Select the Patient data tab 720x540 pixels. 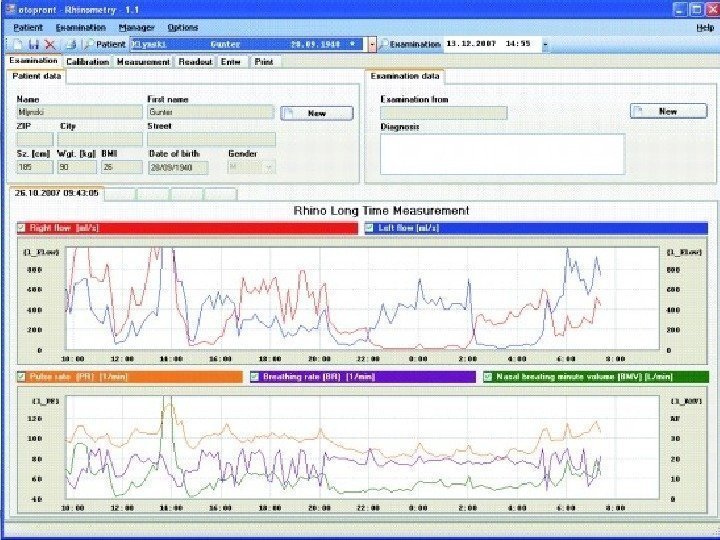coord(37,76)
